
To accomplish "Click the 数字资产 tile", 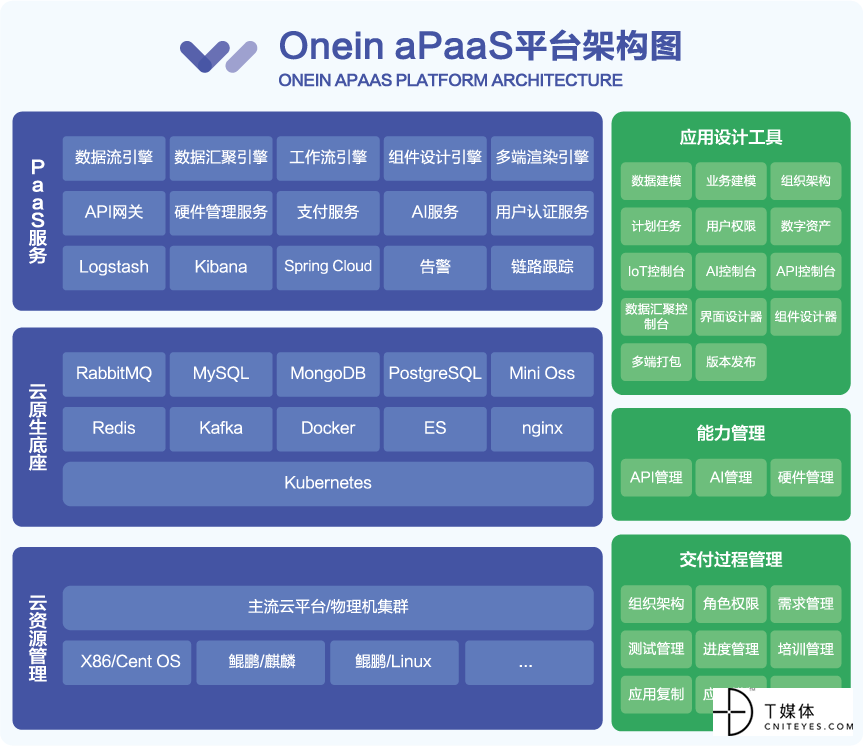I will coord(806,226).
